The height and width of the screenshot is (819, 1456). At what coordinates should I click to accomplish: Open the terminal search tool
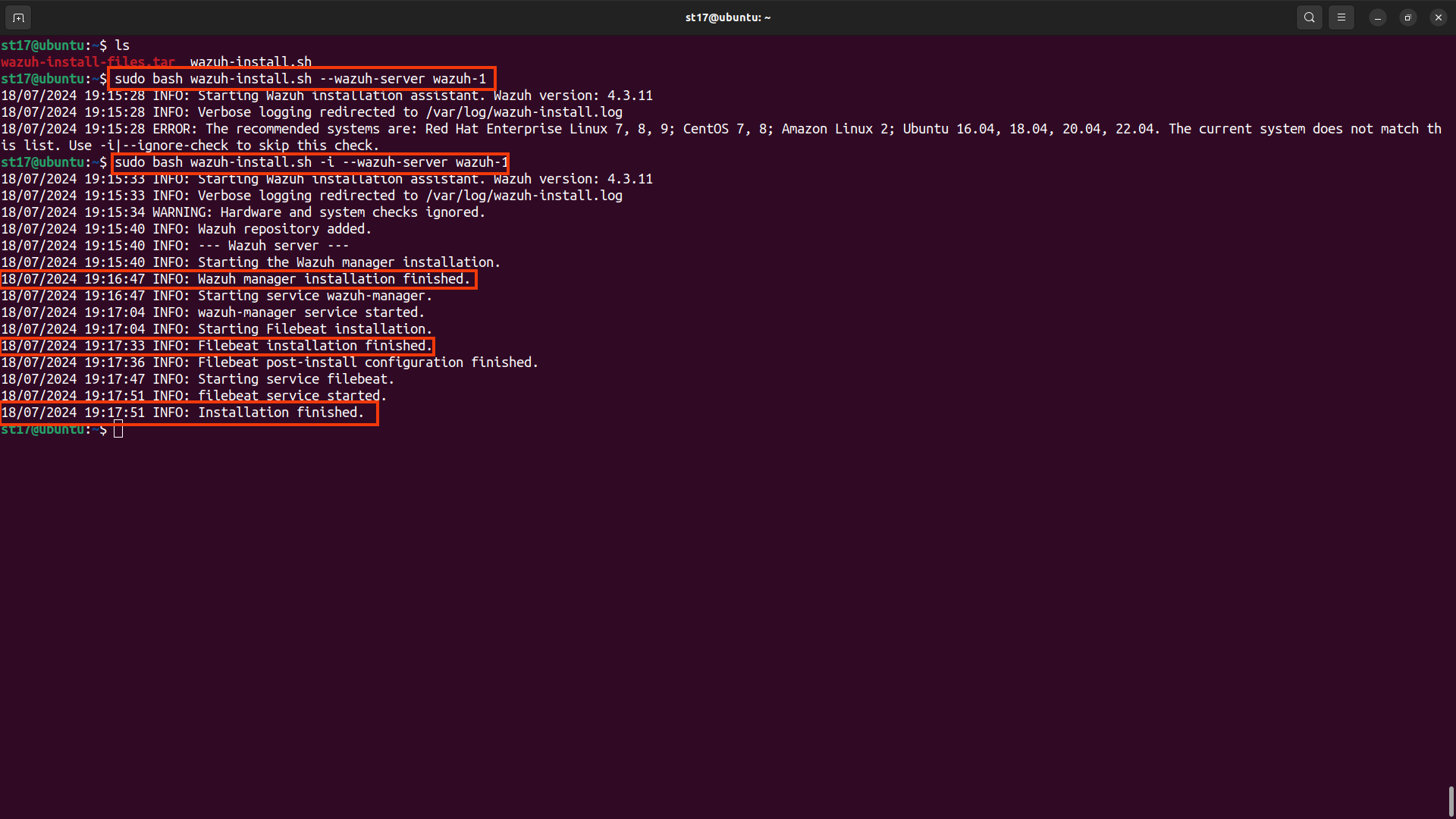pyautogui.click(x=1310, y=17)
